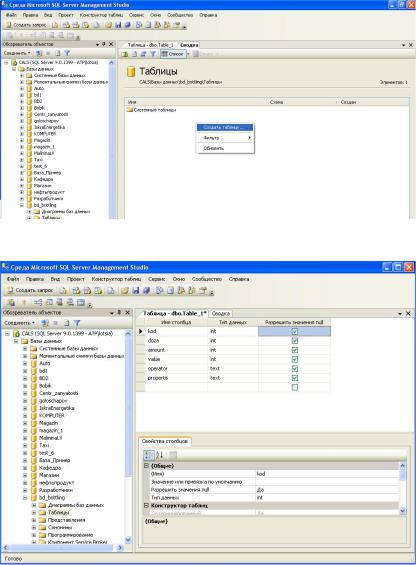
Task: Click Save All icon in designer window toolbar
Action: (x=146, y=290)
